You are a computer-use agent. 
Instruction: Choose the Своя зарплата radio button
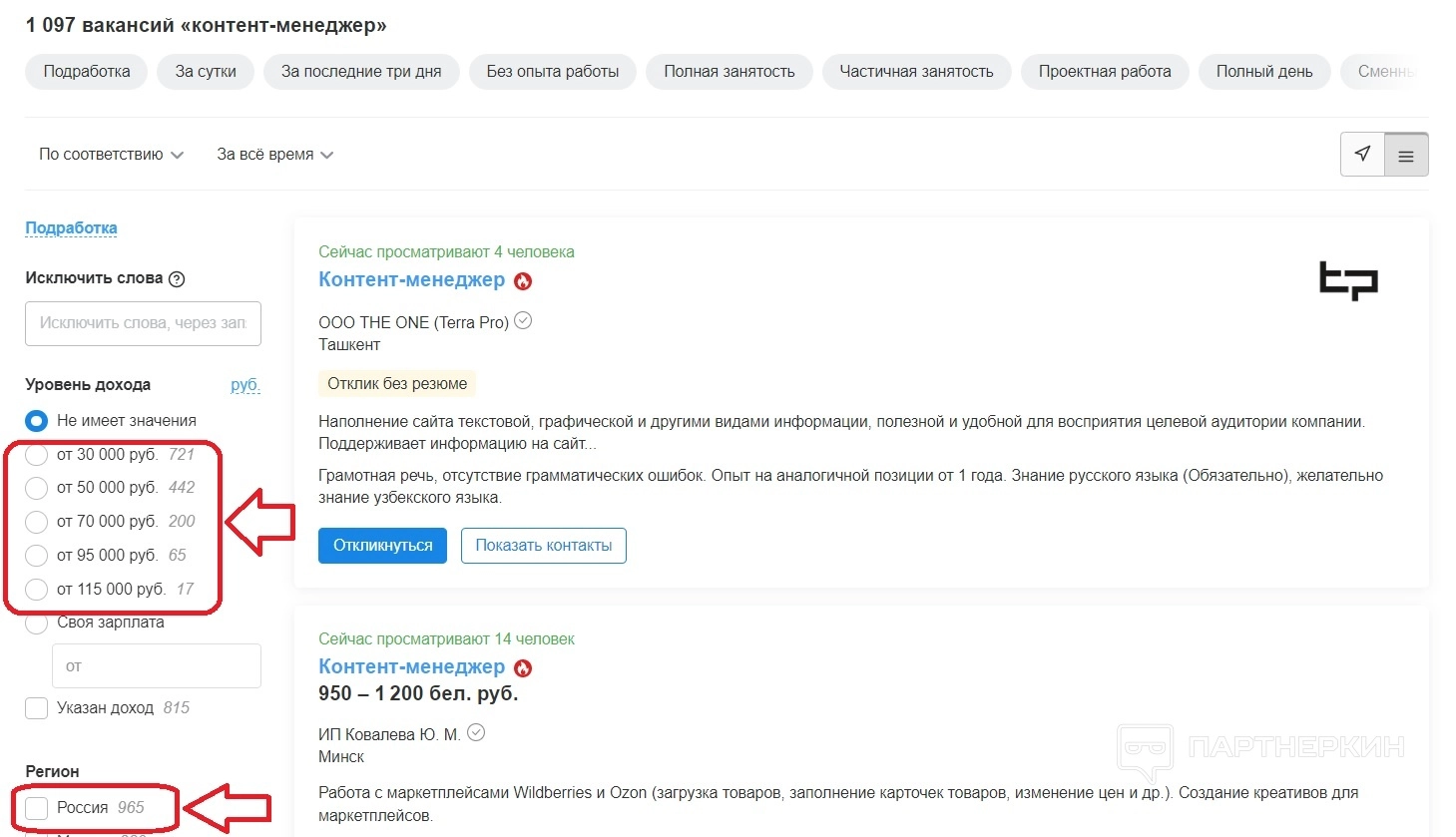(x=37, y=624)
